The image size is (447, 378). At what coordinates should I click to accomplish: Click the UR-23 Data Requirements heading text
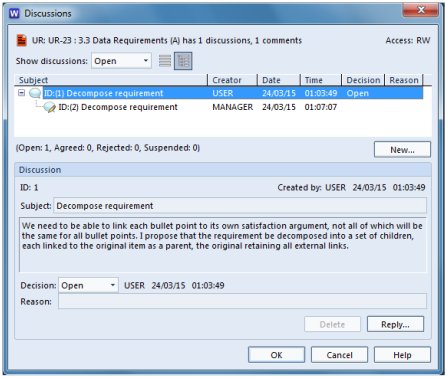point(167,41)
